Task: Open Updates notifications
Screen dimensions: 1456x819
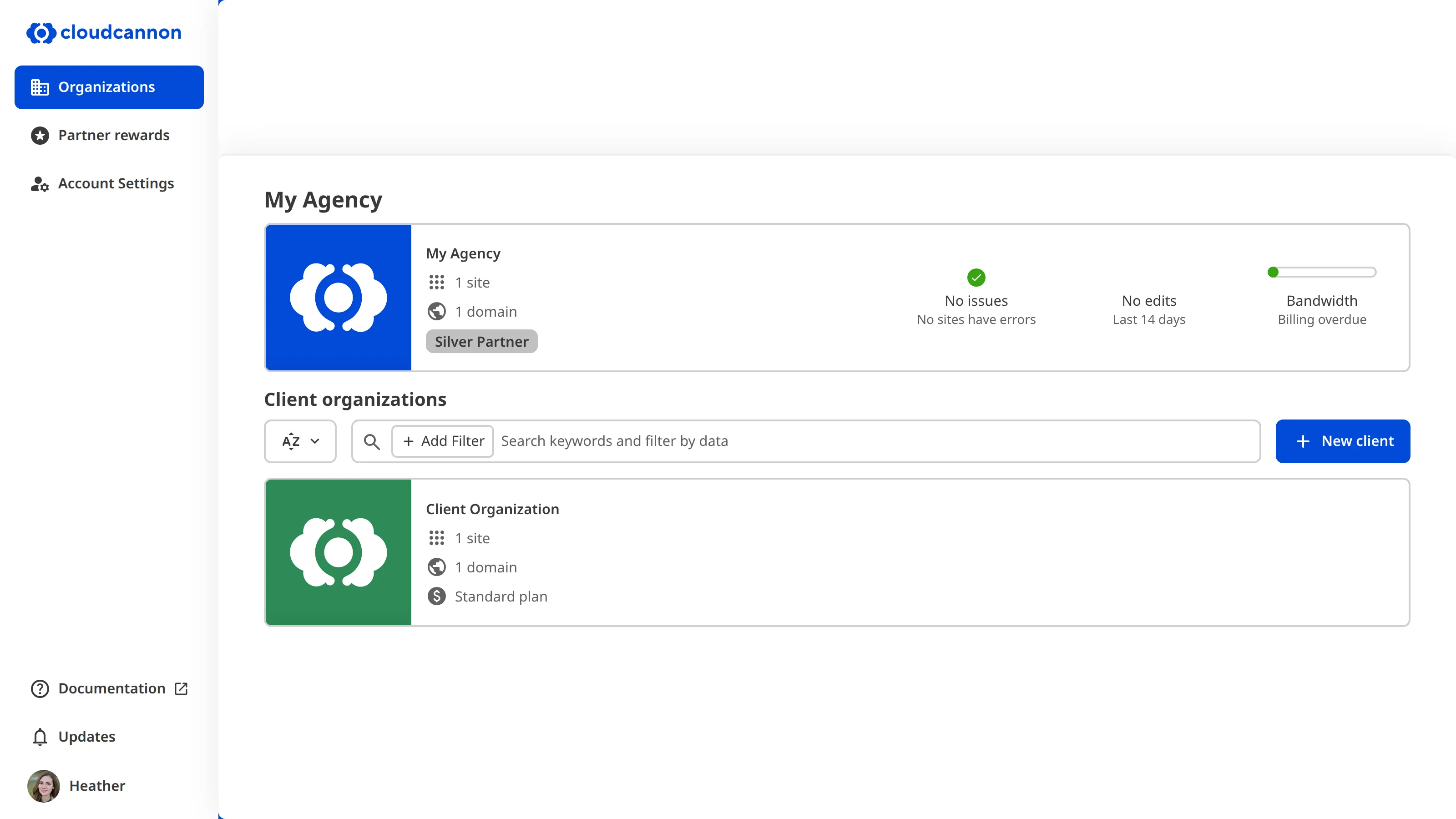Action: point(109,737)
